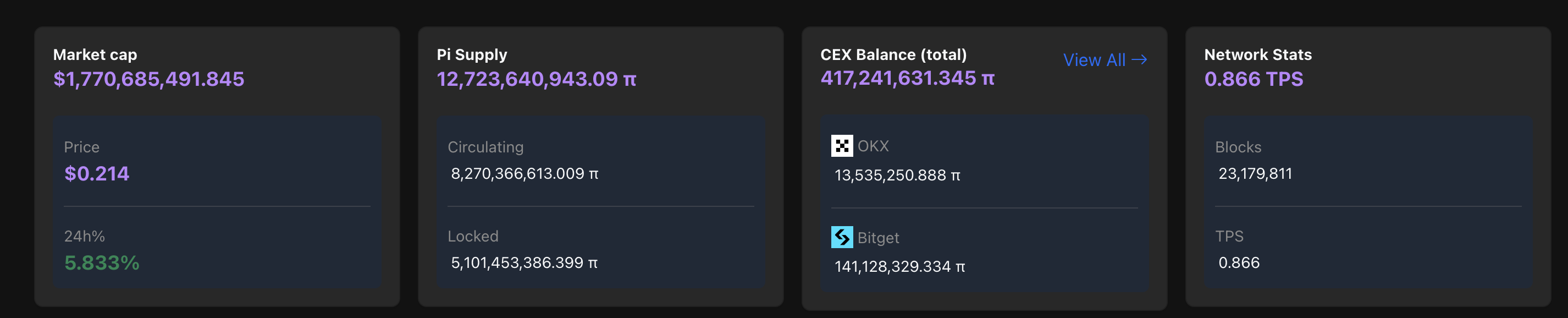Click the OKX exchange name label

point(873,146)
